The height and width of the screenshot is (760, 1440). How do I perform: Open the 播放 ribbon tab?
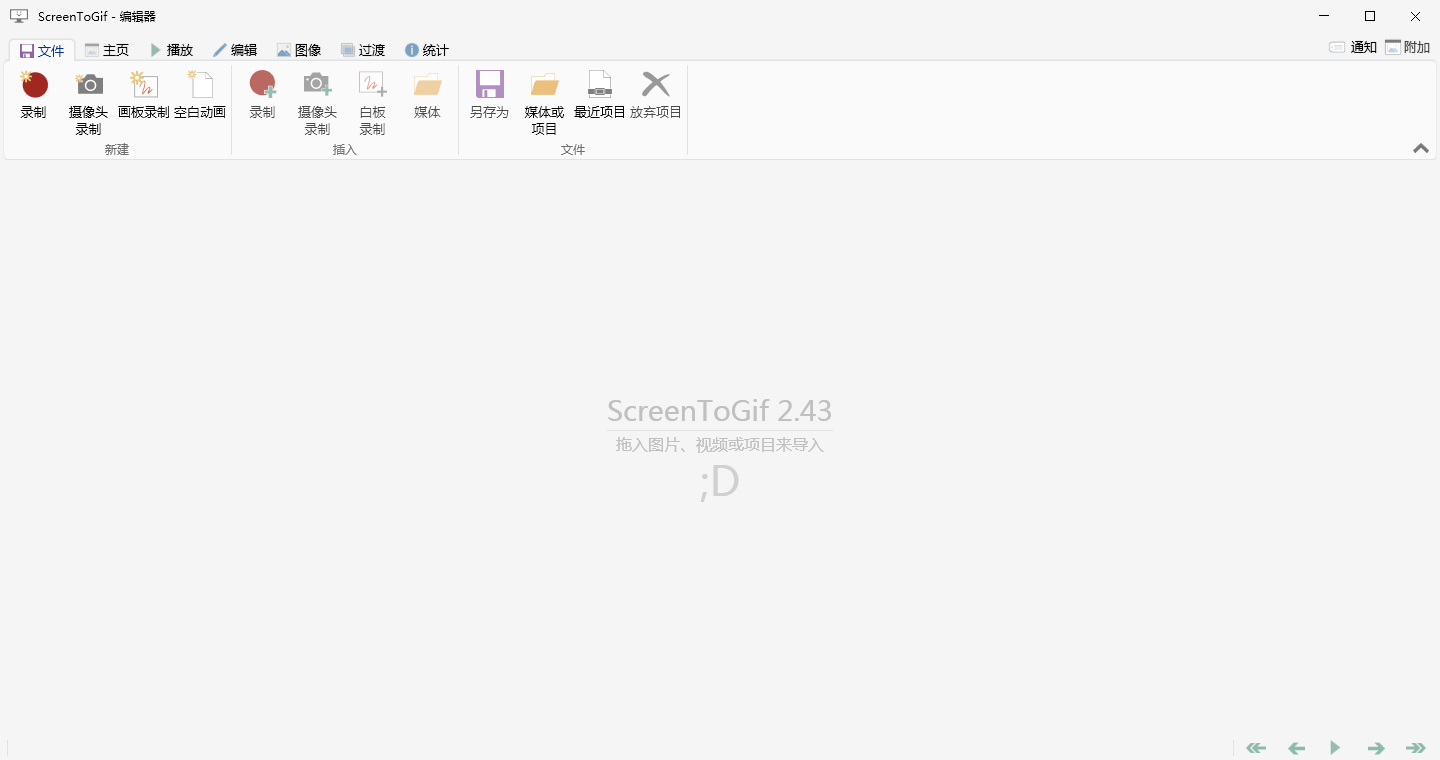[x=171, y=50]
